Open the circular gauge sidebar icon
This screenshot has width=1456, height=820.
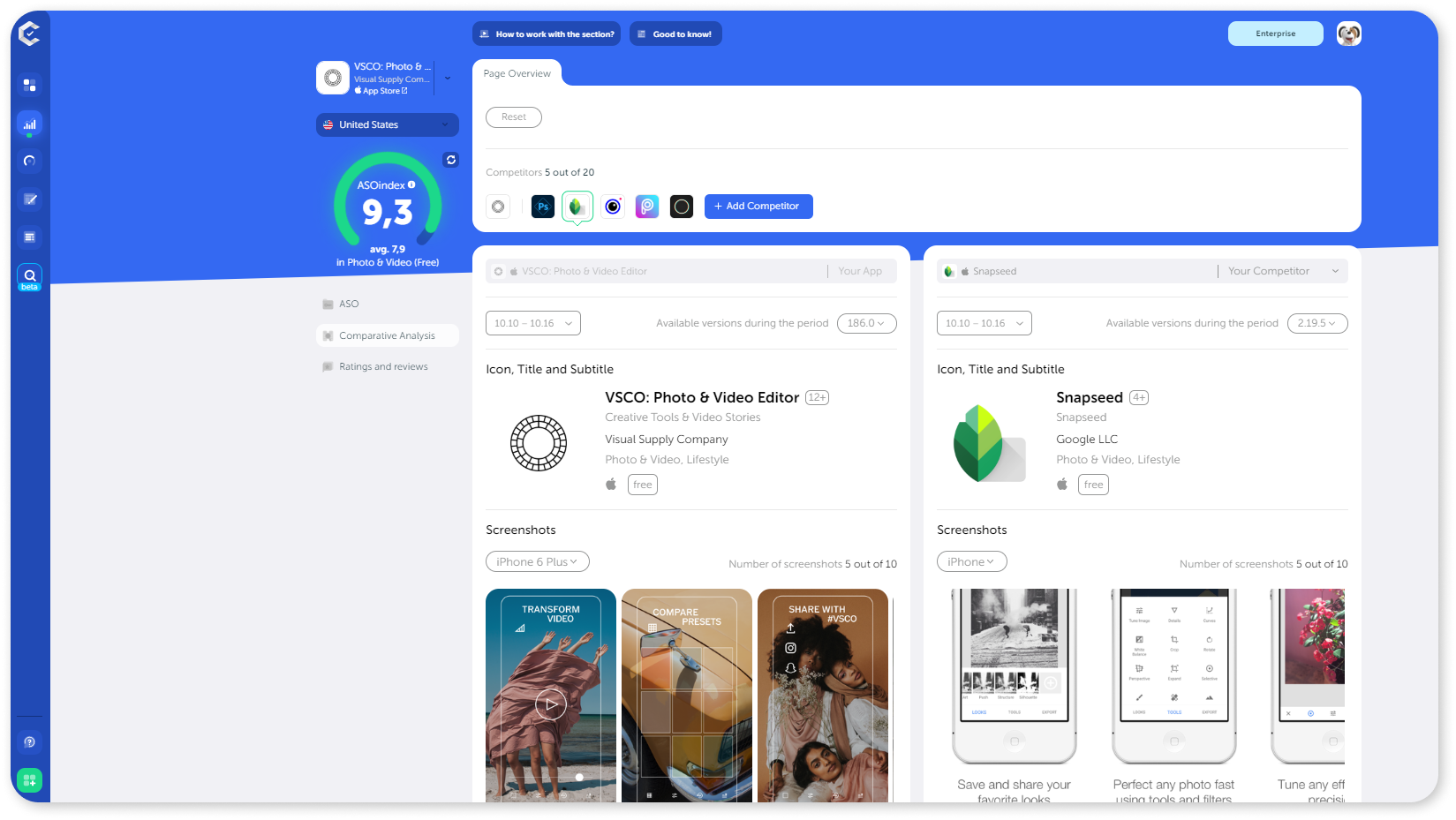(29, 161)
